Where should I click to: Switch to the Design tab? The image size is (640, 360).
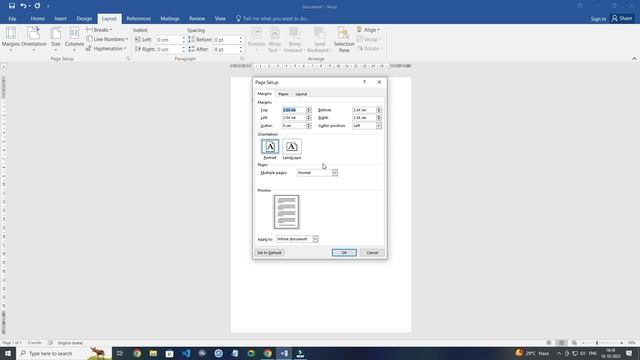[x=84, y=19]
